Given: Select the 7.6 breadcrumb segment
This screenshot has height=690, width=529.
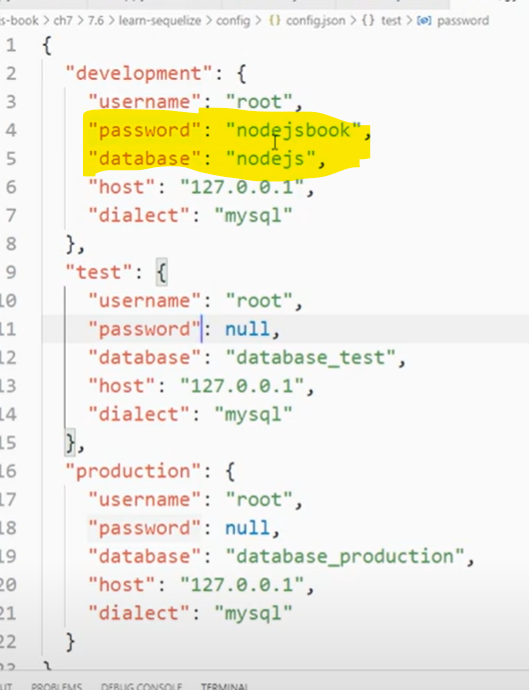Looking at the screenshot, I should [x=96, y=21].
